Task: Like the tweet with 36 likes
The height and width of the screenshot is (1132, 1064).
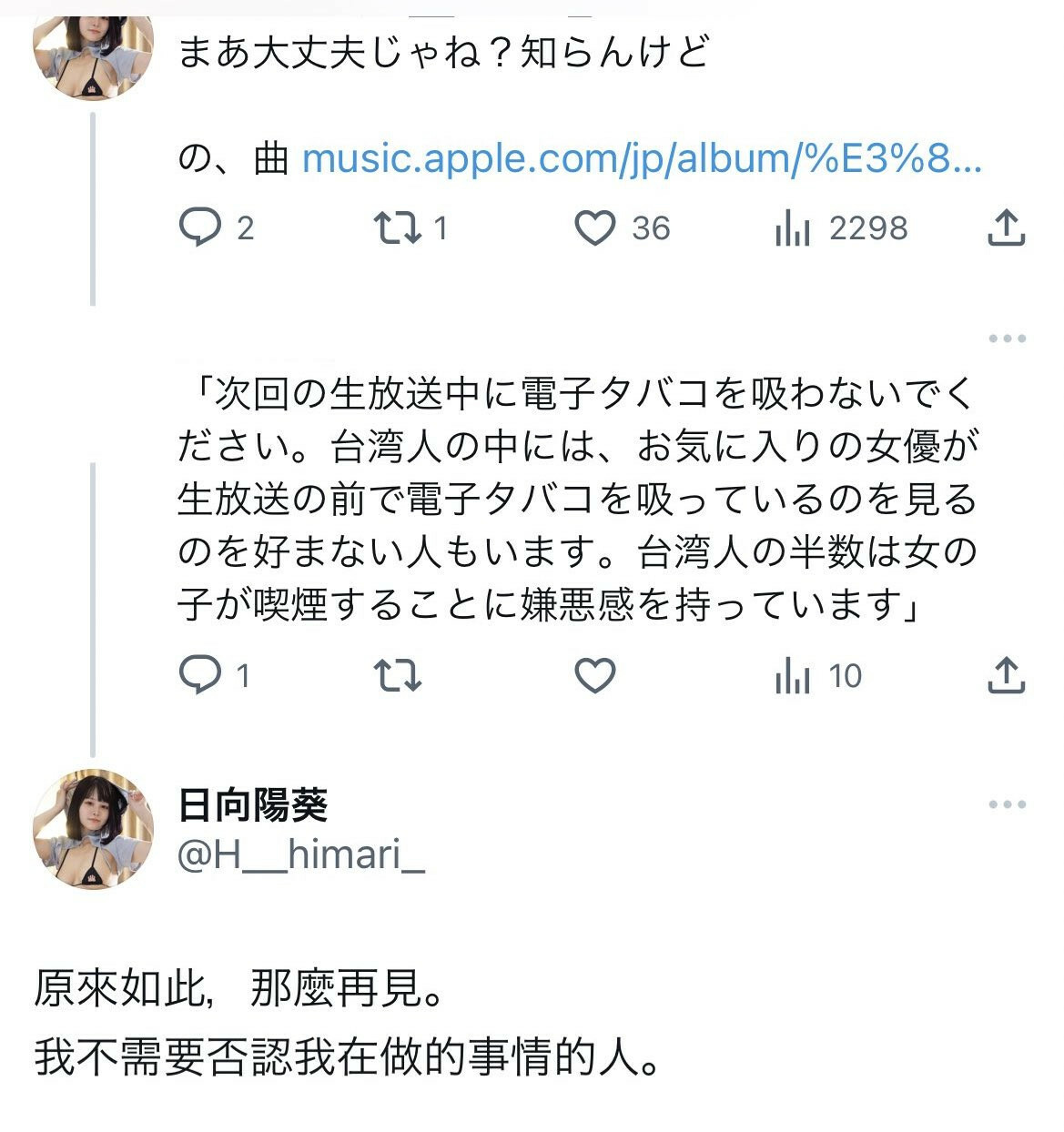Action: point(595,227)
